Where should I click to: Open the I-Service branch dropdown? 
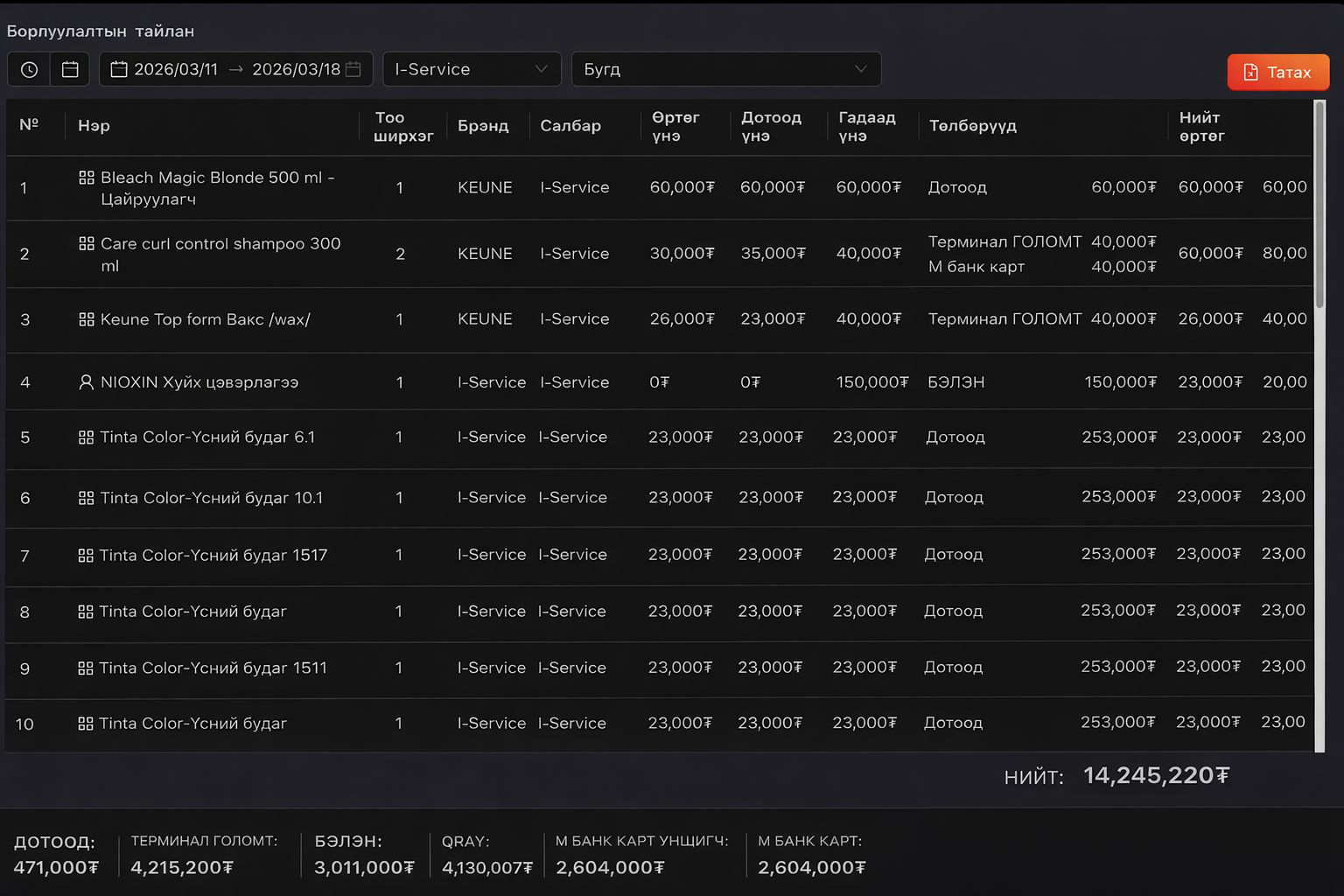471,69
